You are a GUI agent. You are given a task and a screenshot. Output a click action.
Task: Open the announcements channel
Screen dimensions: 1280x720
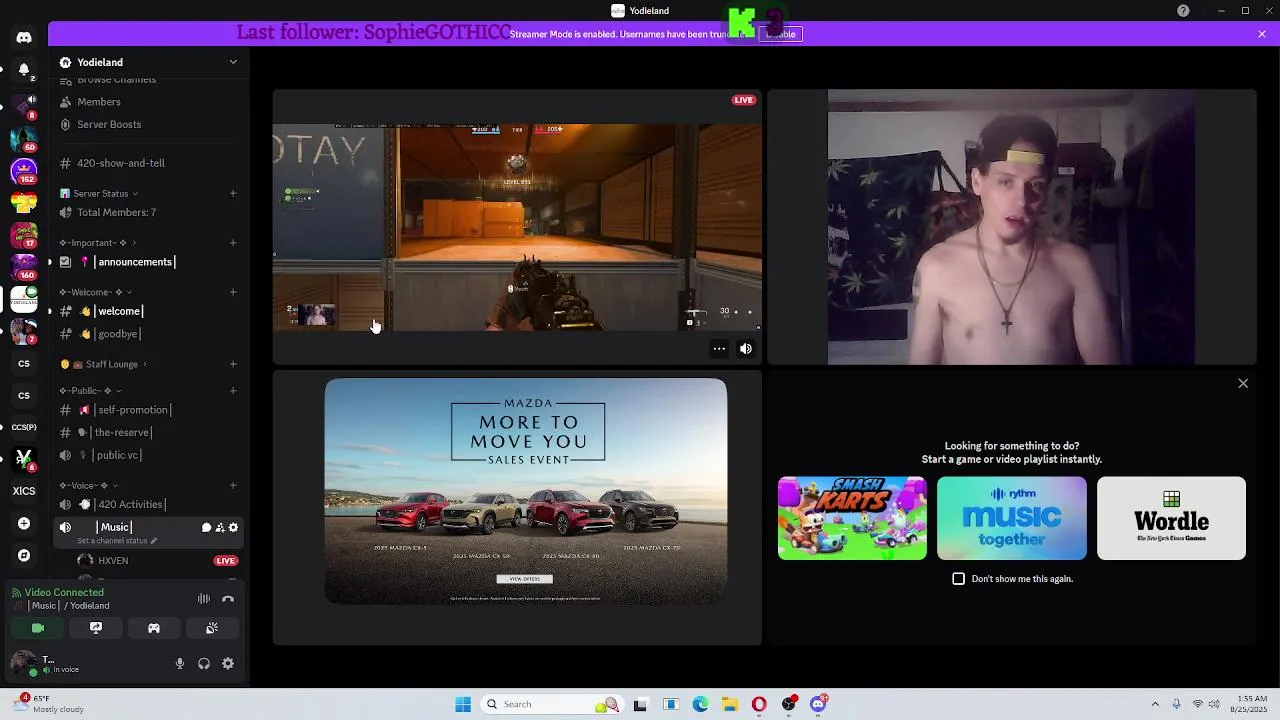(148, 262)
